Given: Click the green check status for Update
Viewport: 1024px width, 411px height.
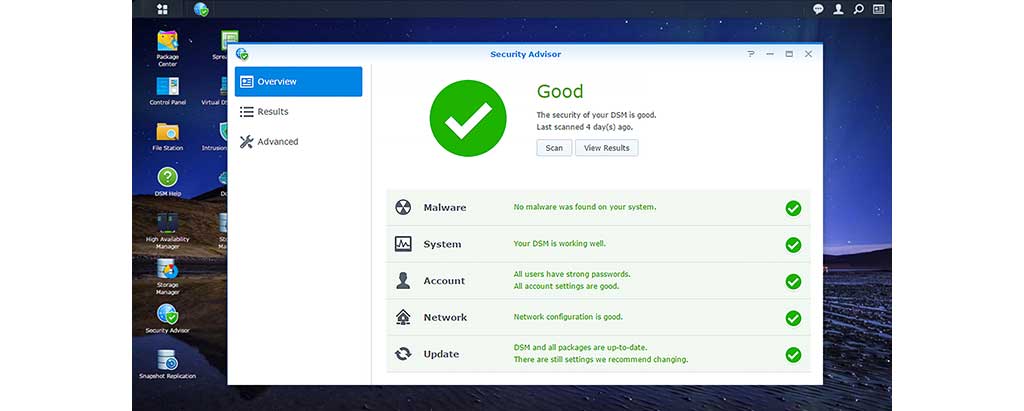Looking at the screenshot, I should point(793,355).
